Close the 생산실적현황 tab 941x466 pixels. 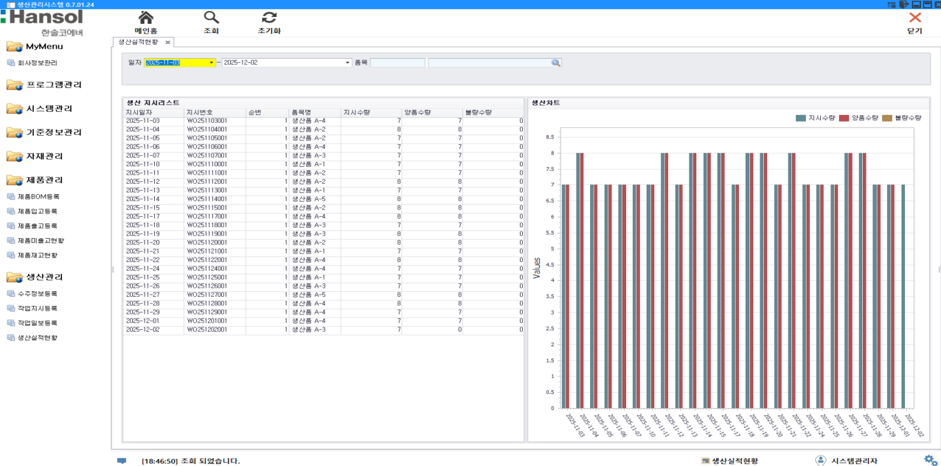coord(167,42)
